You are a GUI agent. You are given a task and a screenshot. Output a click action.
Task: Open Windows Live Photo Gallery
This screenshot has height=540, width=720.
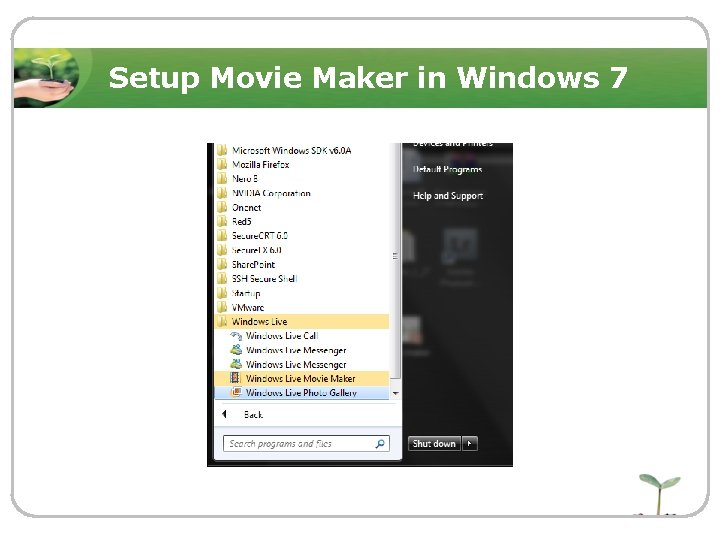point(302,393)
